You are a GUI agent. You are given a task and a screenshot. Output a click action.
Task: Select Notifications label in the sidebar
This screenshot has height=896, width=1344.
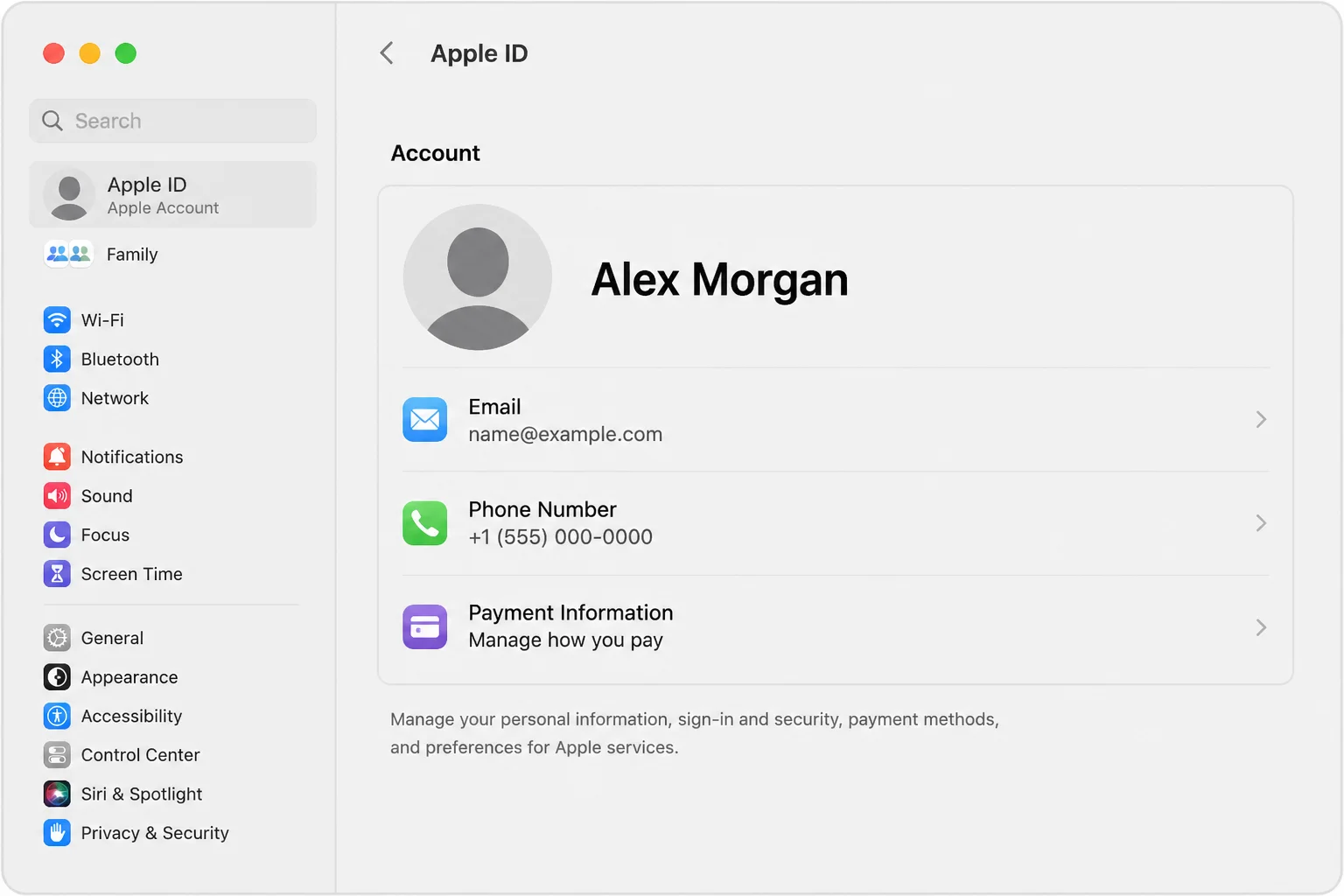point(132,457)
